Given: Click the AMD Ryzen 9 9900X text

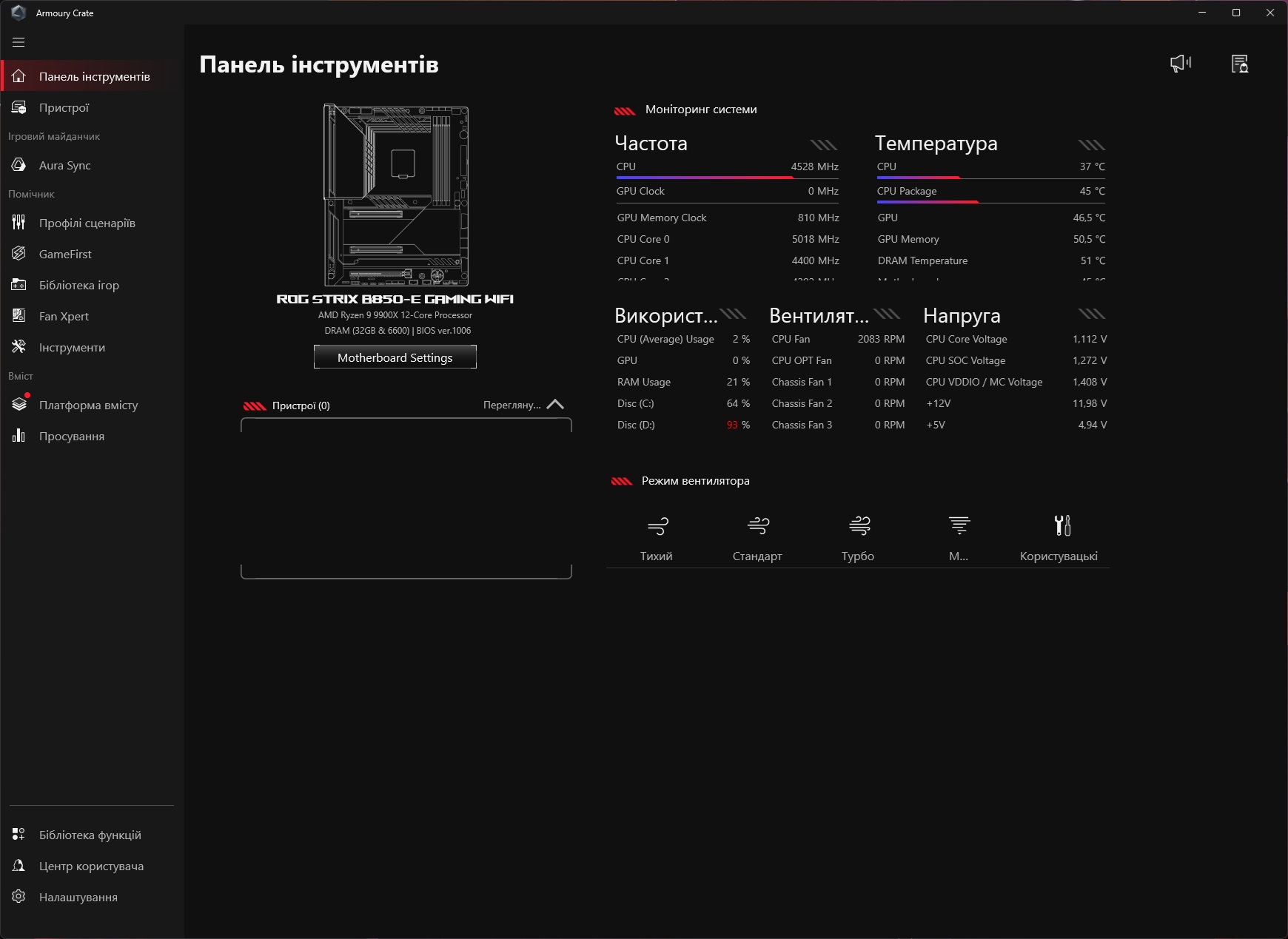Looking at the screenshot, I should [395, 315].
